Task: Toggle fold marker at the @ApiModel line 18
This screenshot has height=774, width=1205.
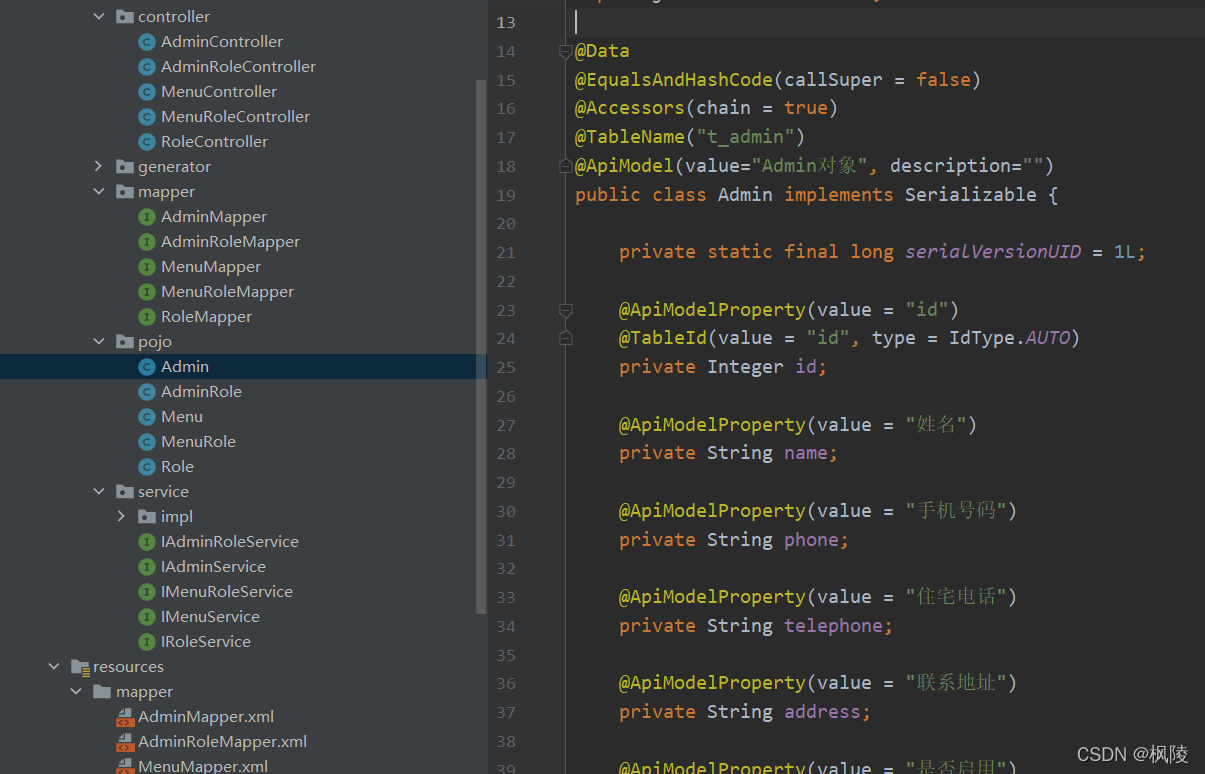Action: click(565, 166)
